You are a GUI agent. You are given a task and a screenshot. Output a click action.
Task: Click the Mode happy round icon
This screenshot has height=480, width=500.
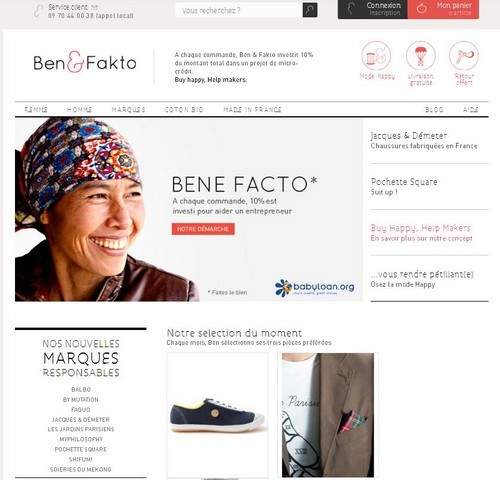pyautogui.click(x=376, y=56)
